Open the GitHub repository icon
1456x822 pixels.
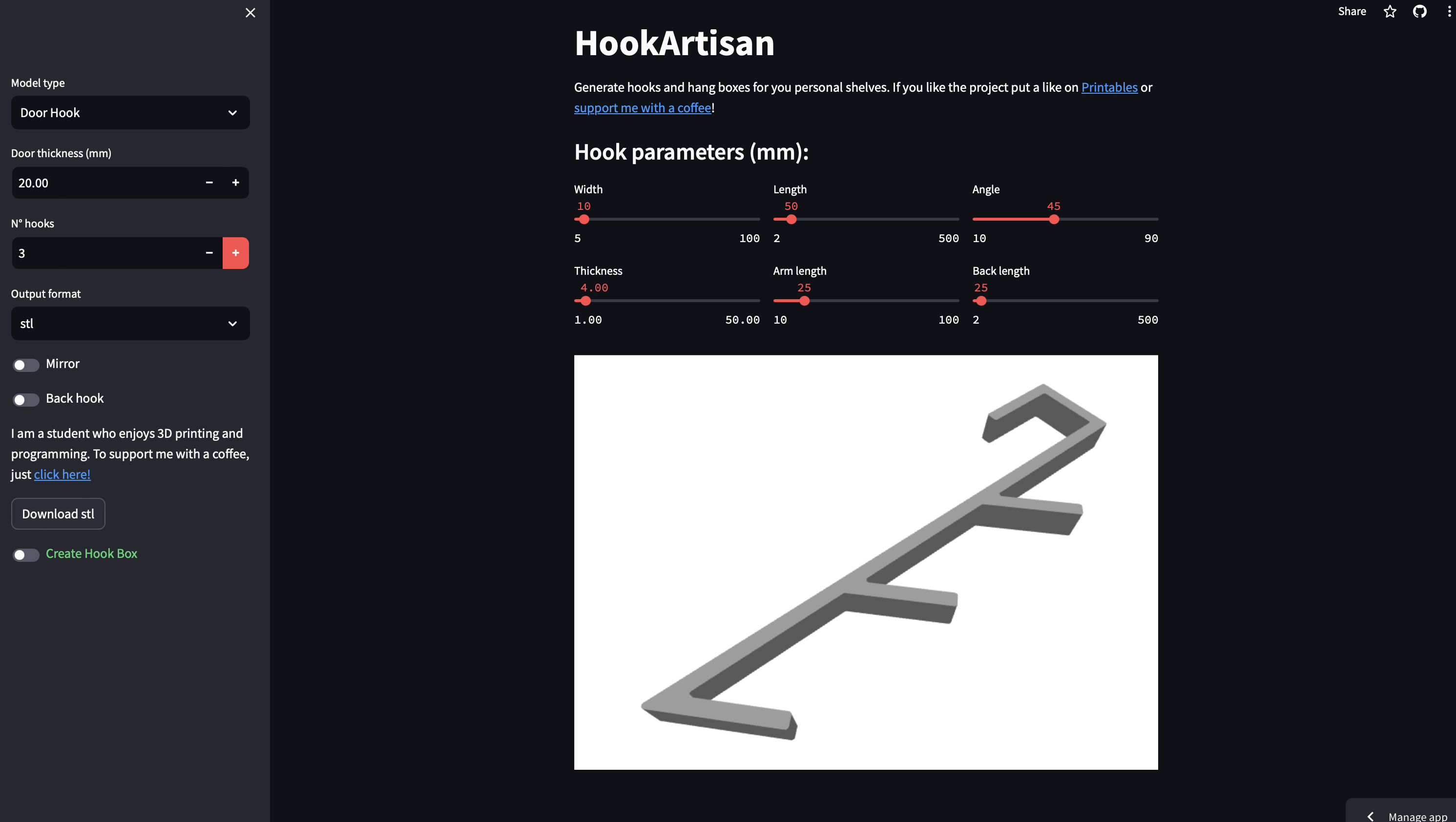(1419, 11)
